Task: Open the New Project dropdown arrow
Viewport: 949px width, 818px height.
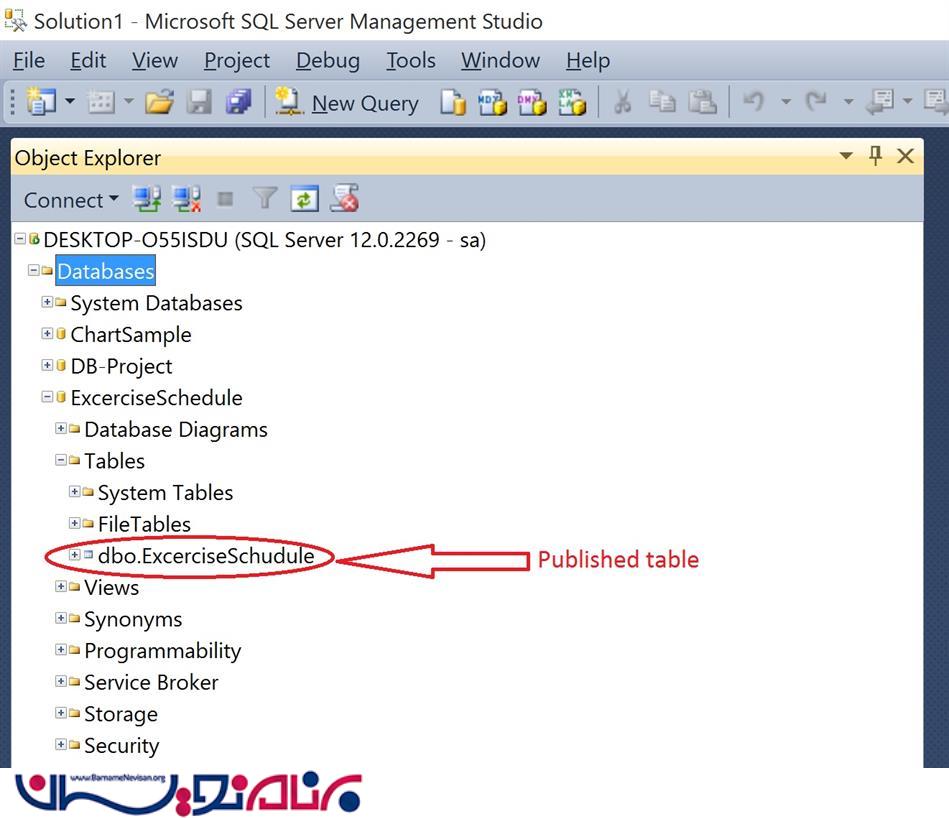Action: pyautogui.click(x=70, y=101)
